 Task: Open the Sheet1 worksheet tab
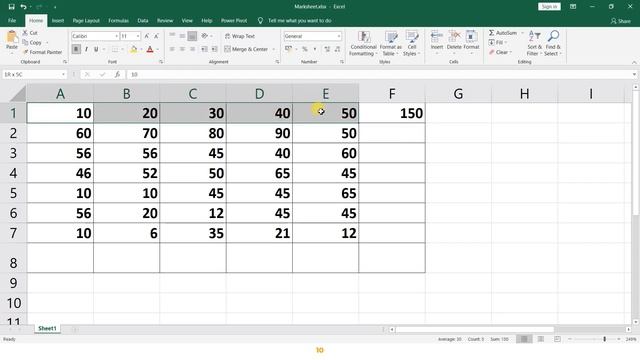click(x=47, y=329)
